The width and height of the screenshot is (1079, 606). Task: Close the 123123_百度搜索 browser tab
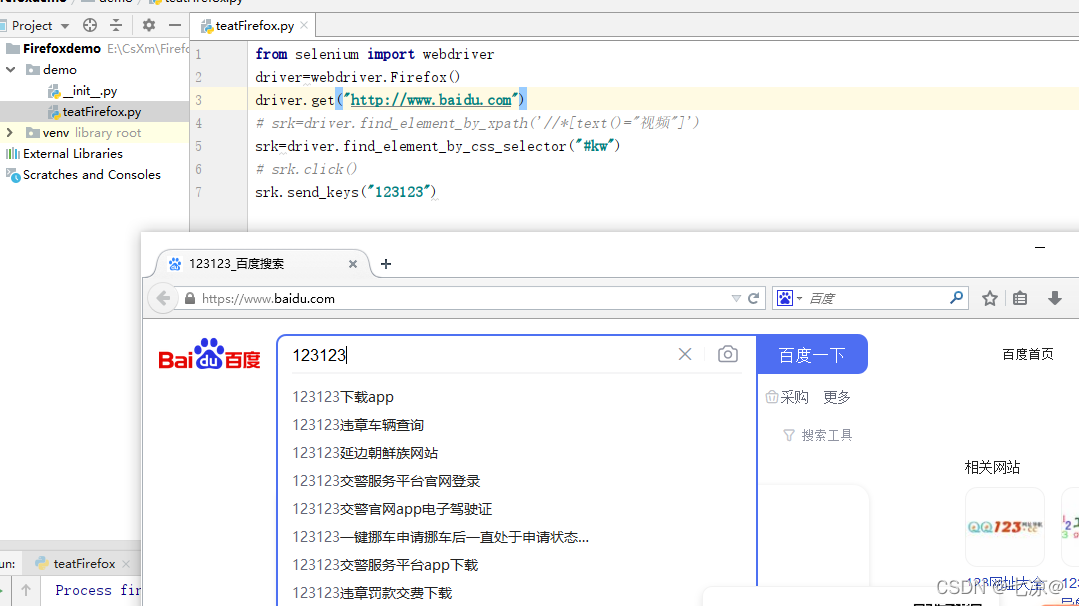pyautogui.click(x=353, y=264)
